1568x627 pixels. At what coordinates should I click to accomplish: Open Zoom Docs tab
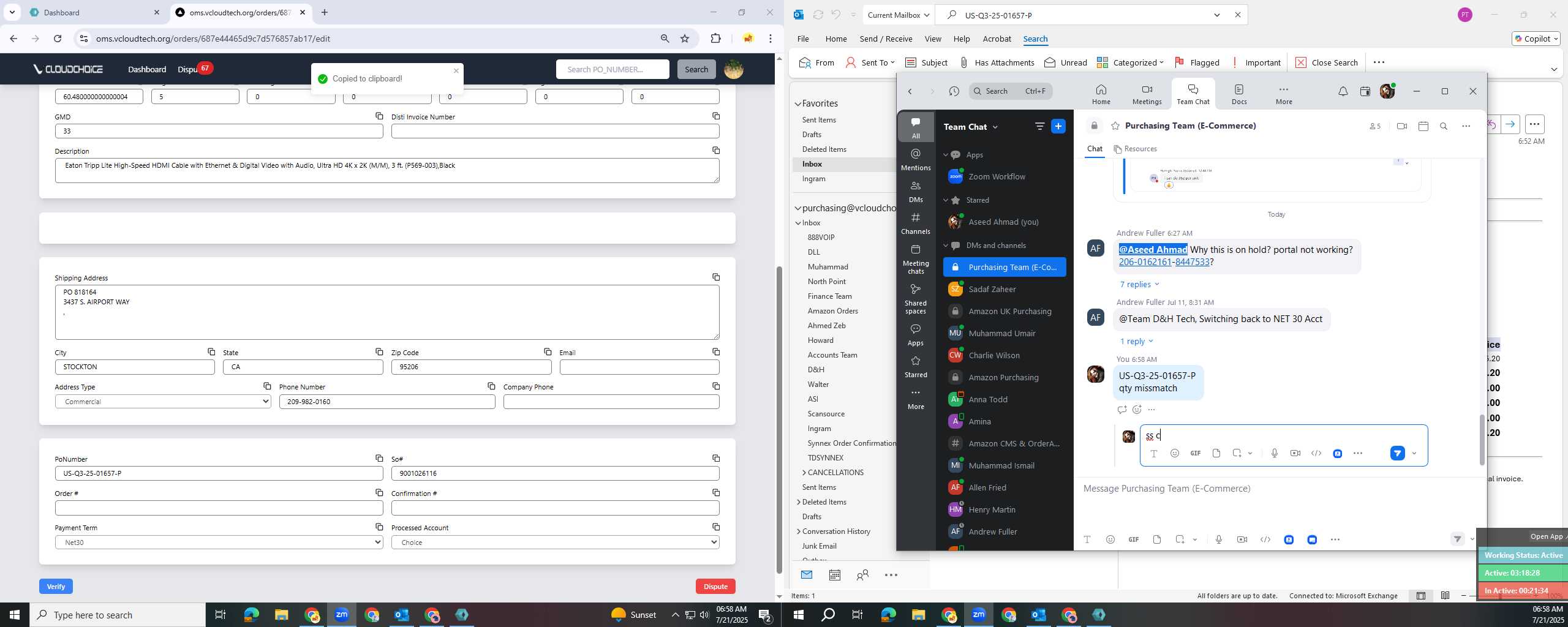(x=1239, y=94)
